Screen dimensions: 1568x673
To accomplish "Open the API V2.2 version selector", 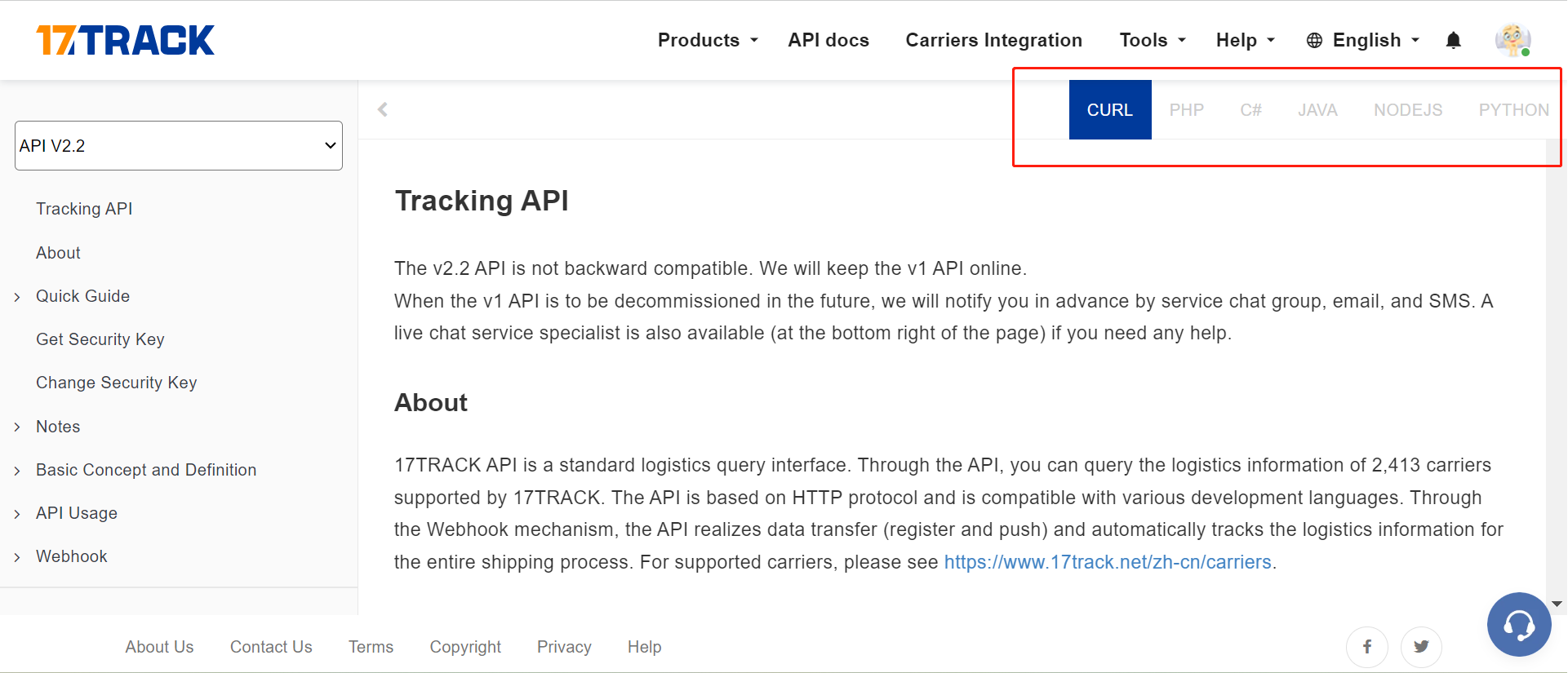I will 179,146.
